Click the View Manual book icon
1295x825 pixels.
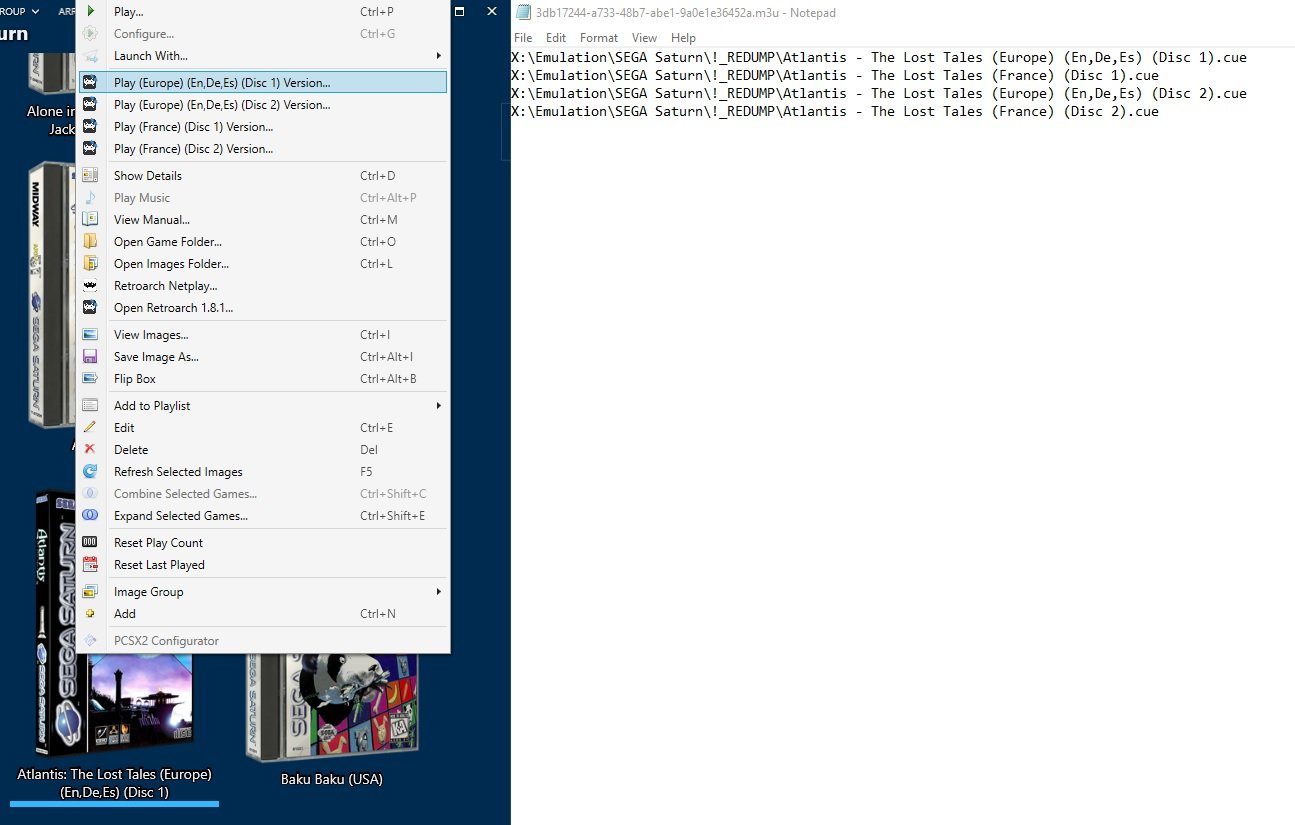tap(90, 220)
